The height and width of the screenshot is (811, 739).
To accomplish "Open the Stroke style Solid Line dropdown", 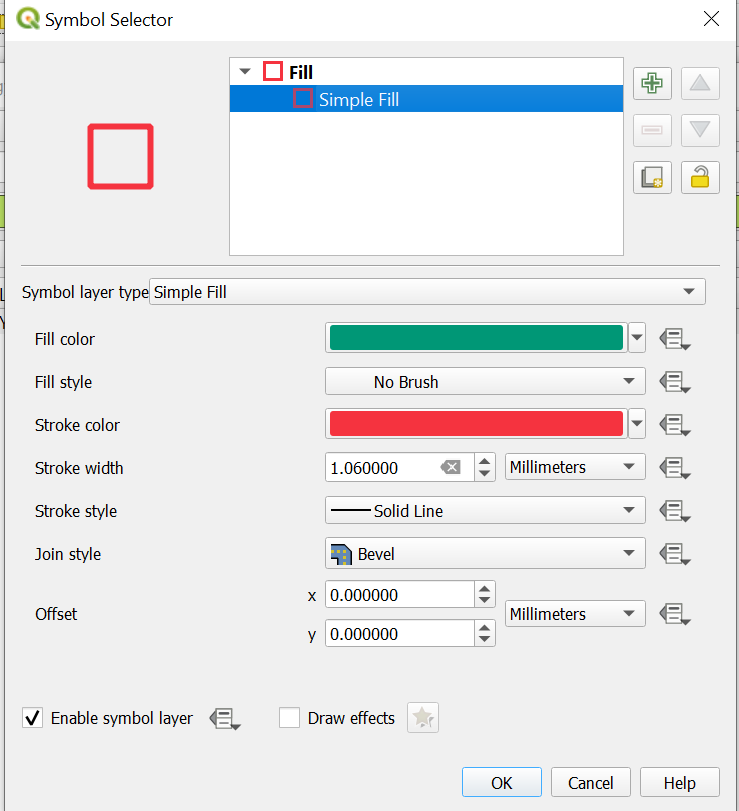I will pos(485,511).
